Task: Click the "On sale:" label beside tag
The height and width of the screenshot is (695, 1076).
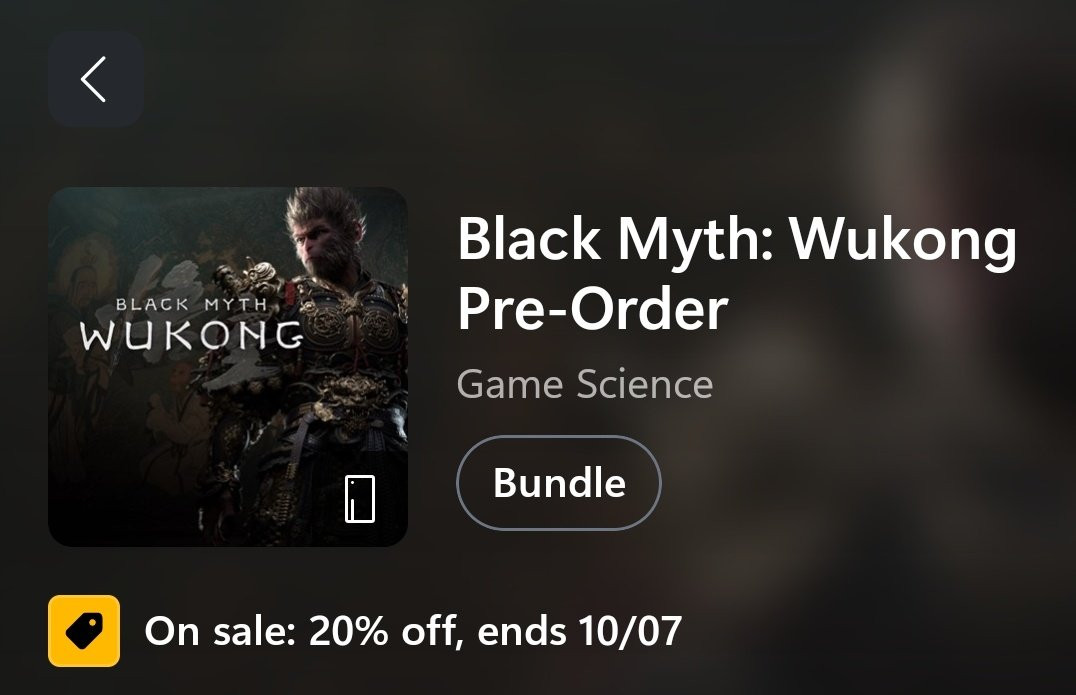Action: click(x=220, y=631)
